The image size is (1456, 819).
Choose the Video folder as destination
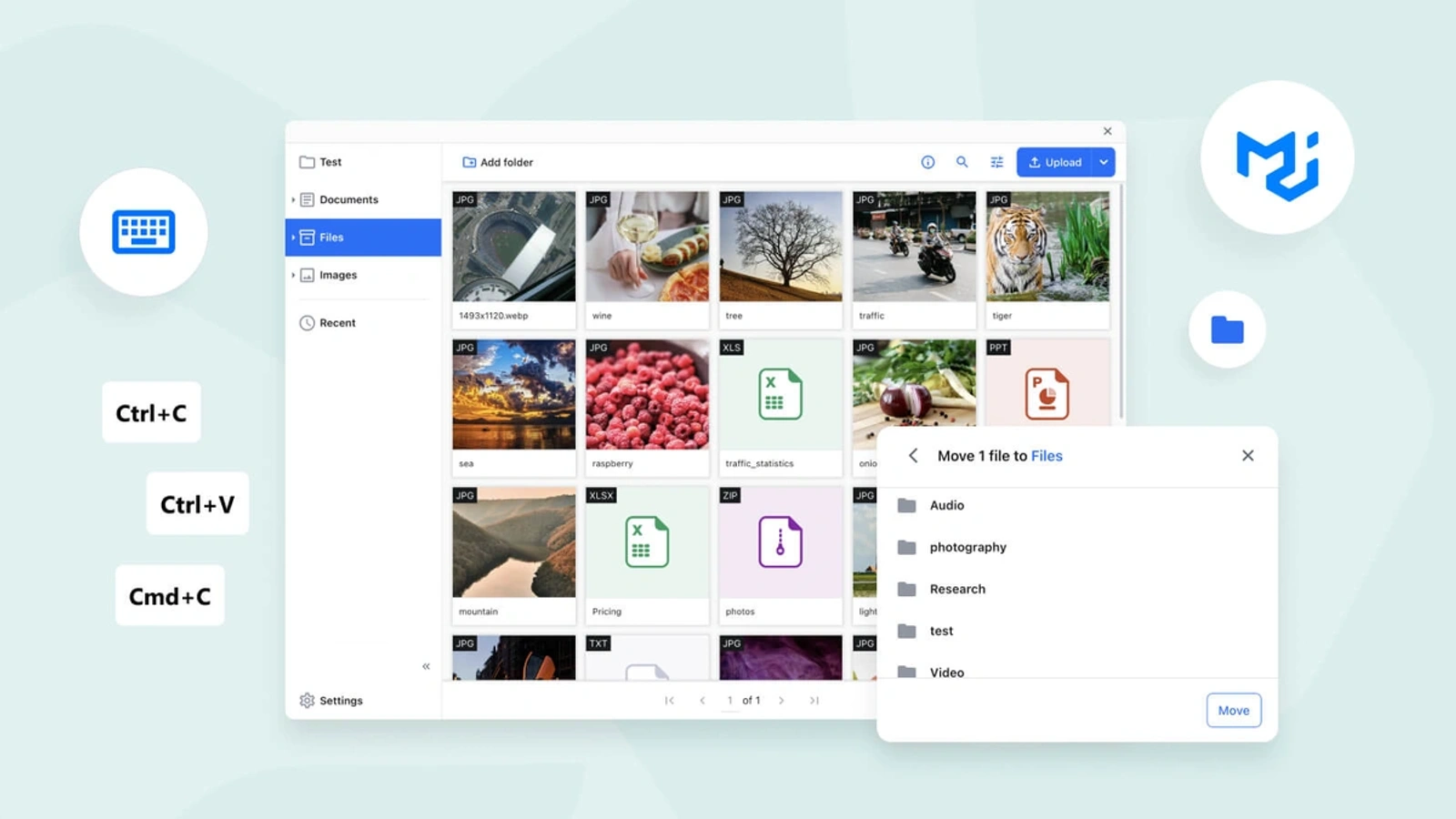pyautogui.click(x=1077, y=669)
